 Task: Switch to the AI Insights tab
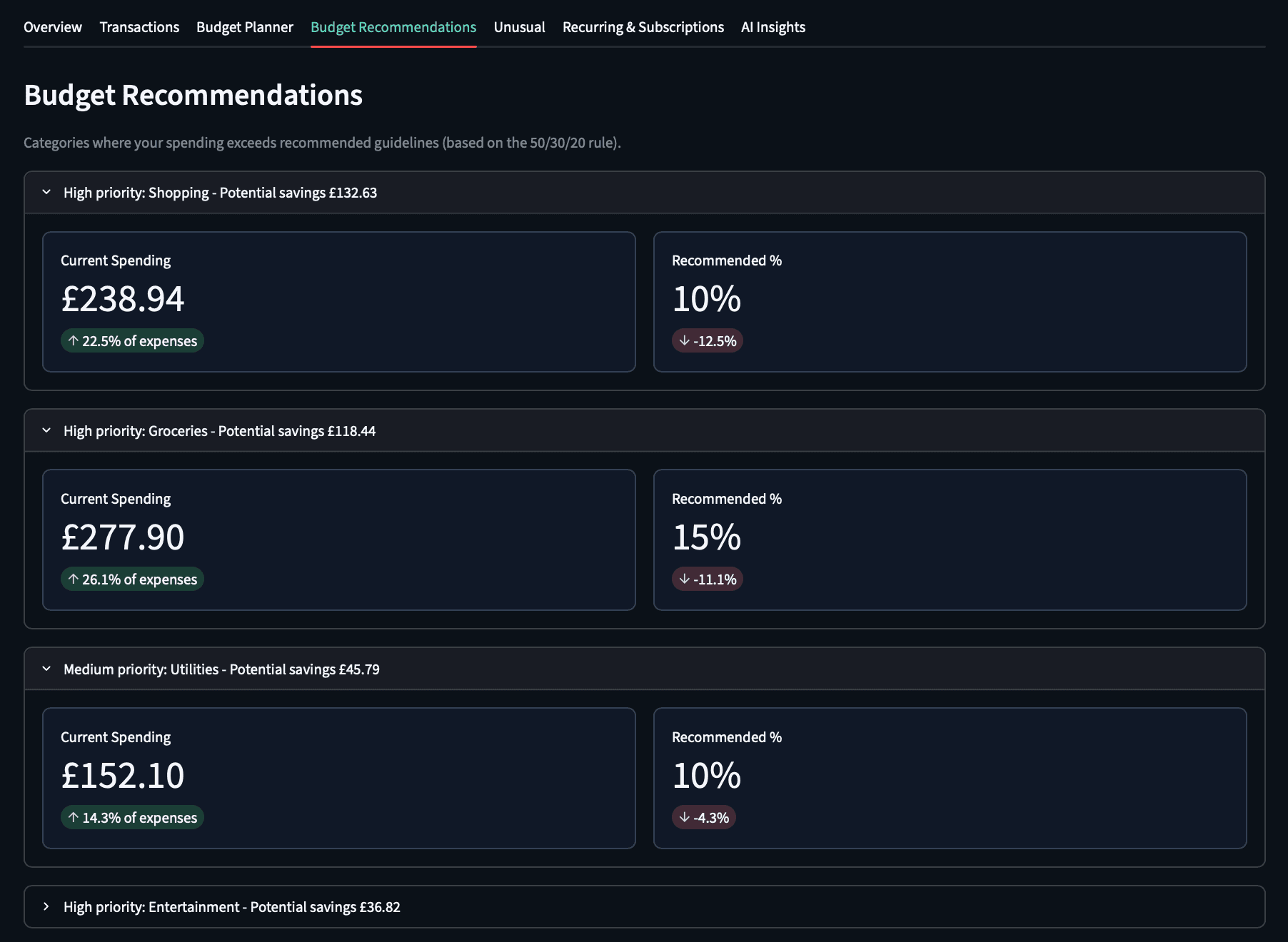tap(773, 27)
